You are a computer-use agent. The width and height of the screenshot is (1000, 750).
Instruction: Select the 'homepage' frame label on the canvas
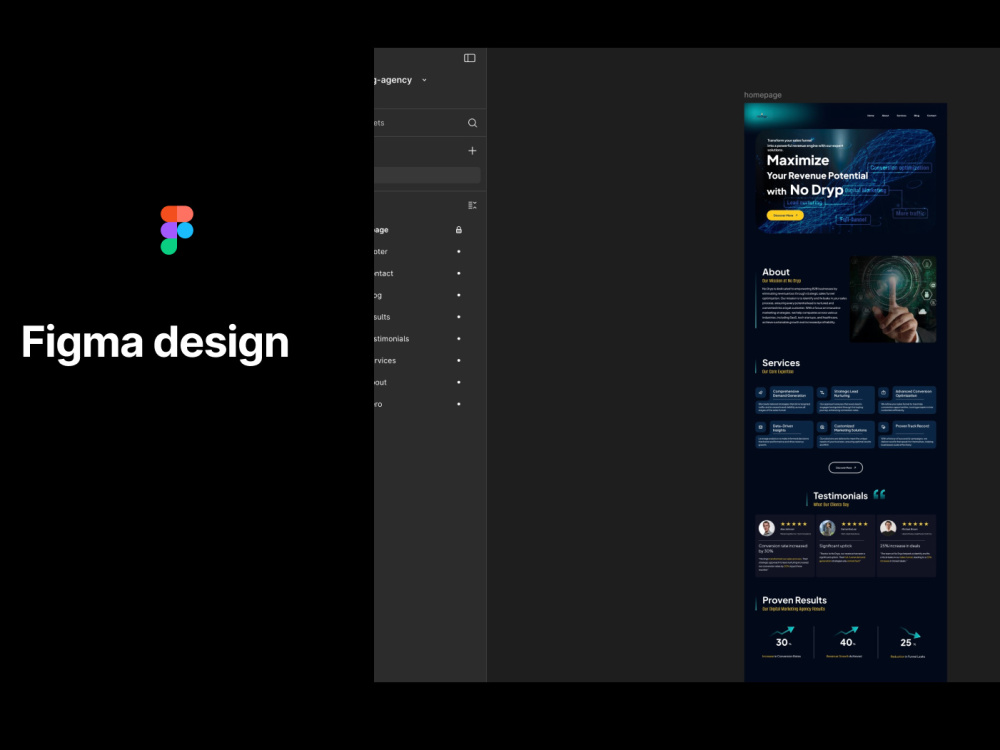(x=763, y=95)
